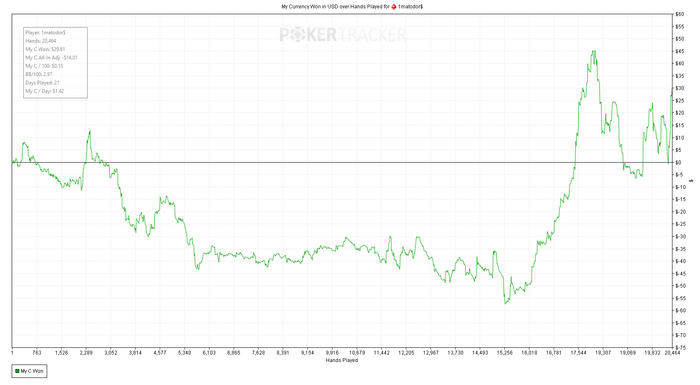Select the 'My C All-In Adj: -$14.01' line

coord(51,58)
